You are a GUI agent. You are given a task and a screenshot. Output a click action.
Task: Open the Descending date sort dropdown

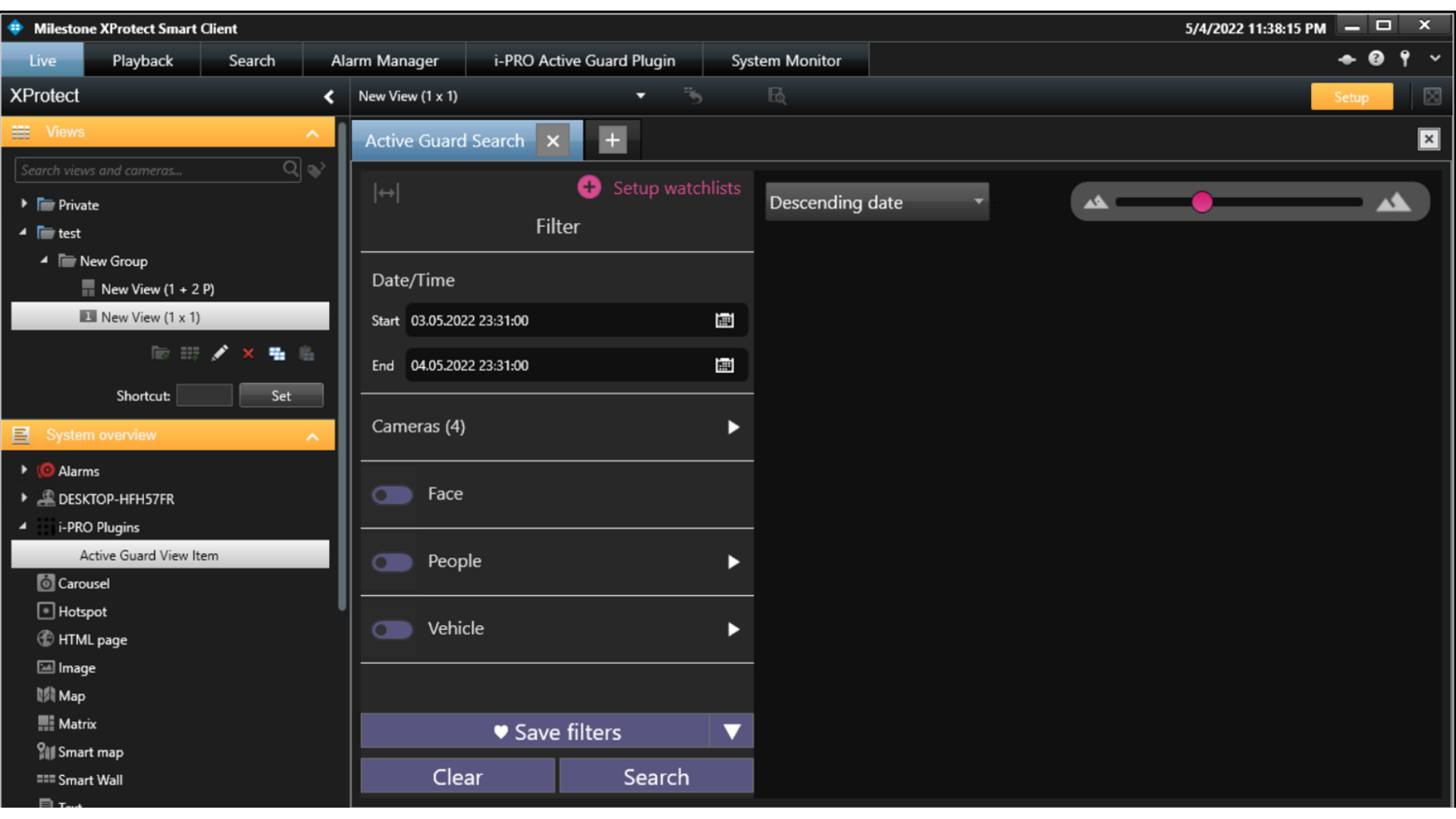pyautogui.click(x=877, y=202)
